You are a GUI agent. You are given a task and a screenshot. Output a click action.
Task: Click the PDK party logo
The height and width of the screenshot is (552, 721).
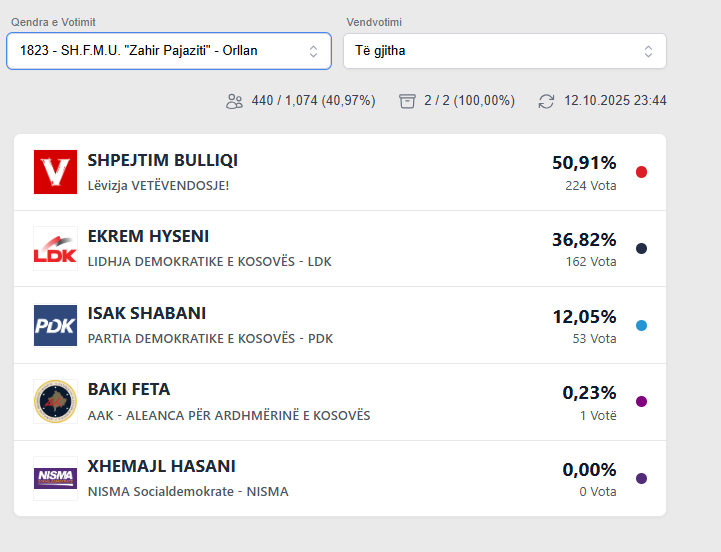(x=55, y=326)
